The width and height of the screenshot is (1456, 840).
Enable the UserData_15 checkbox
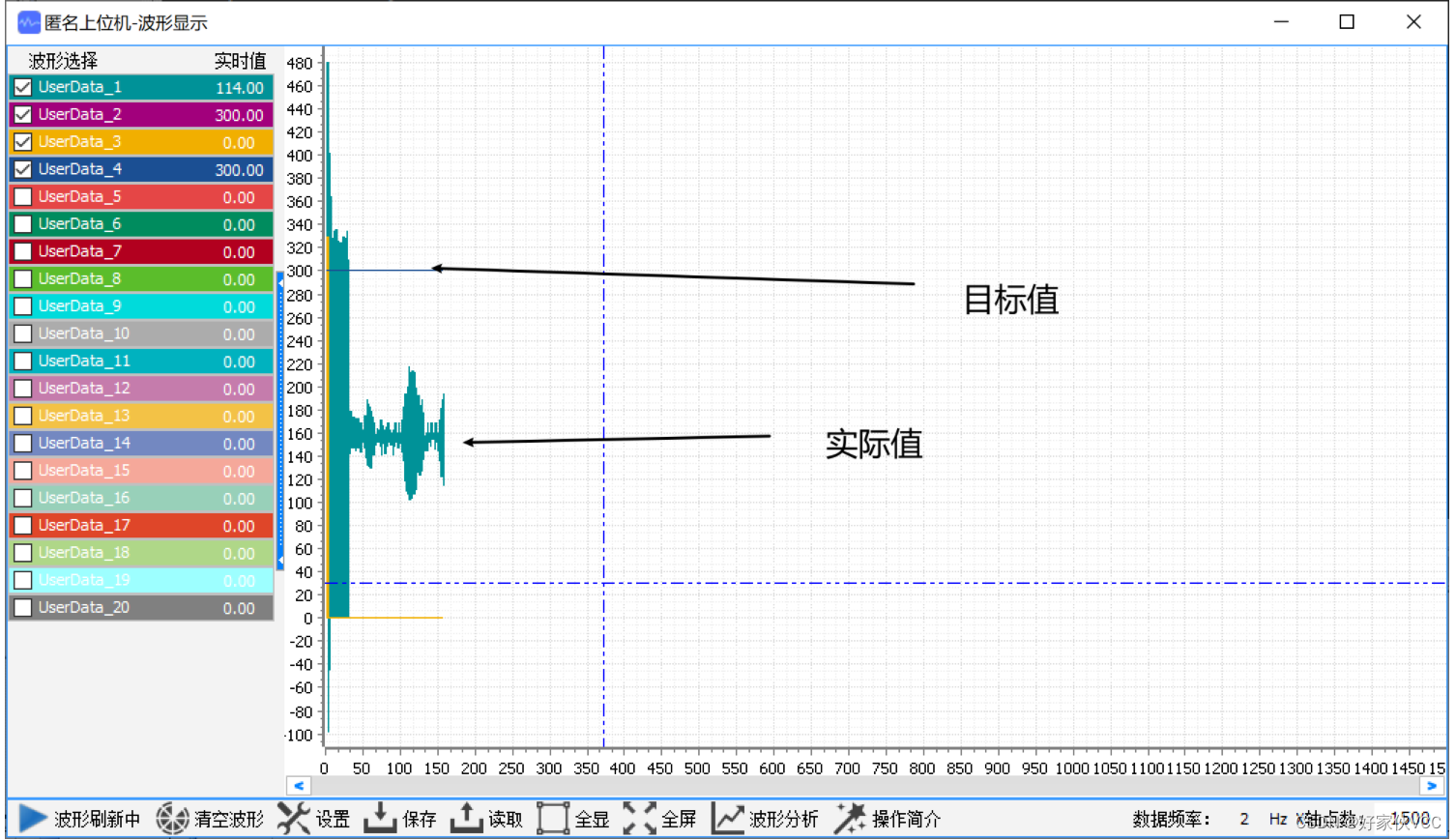pyautogui.click(x=23, y=471)
